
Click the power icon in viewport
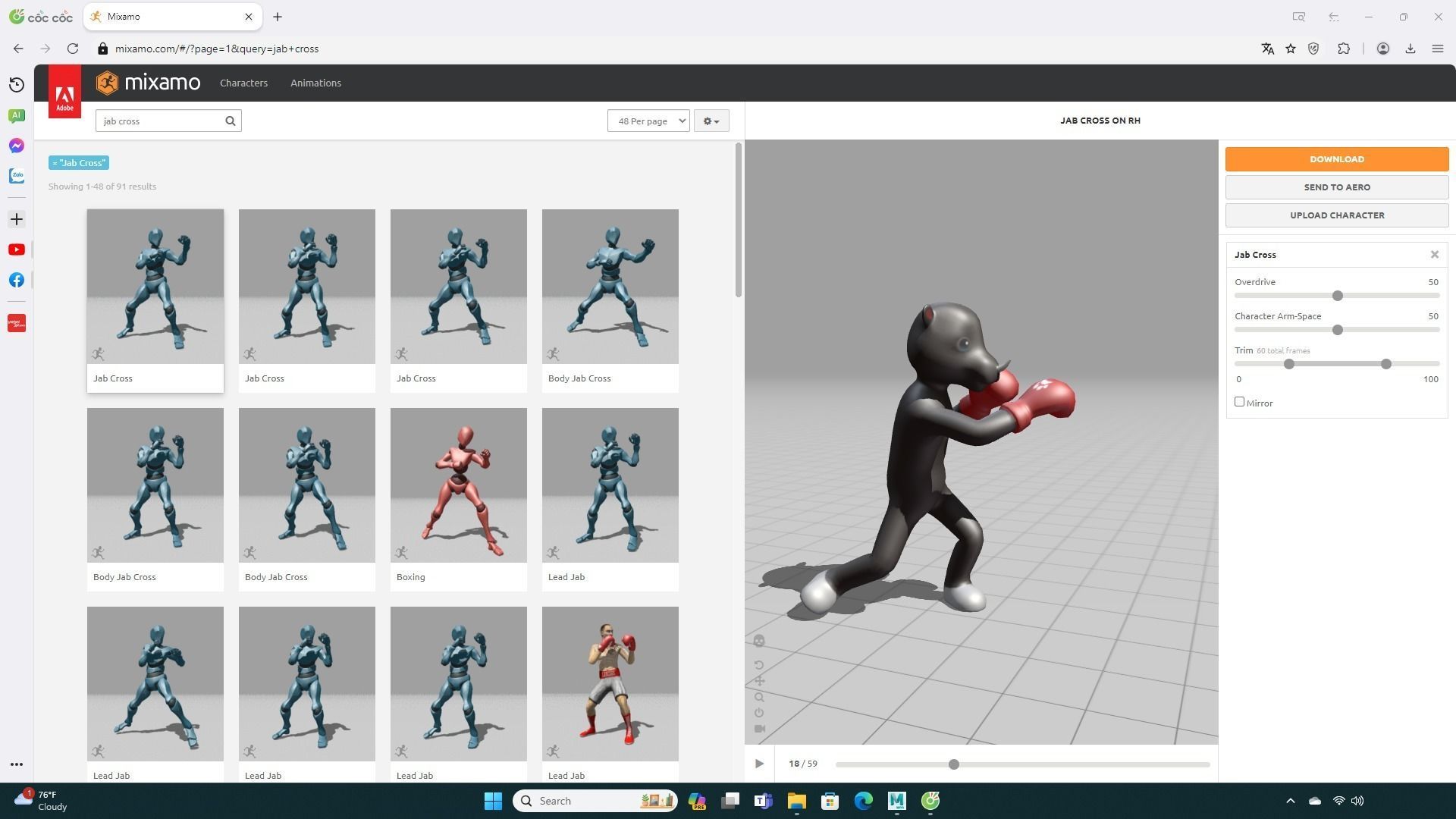[x=759, y=713]
